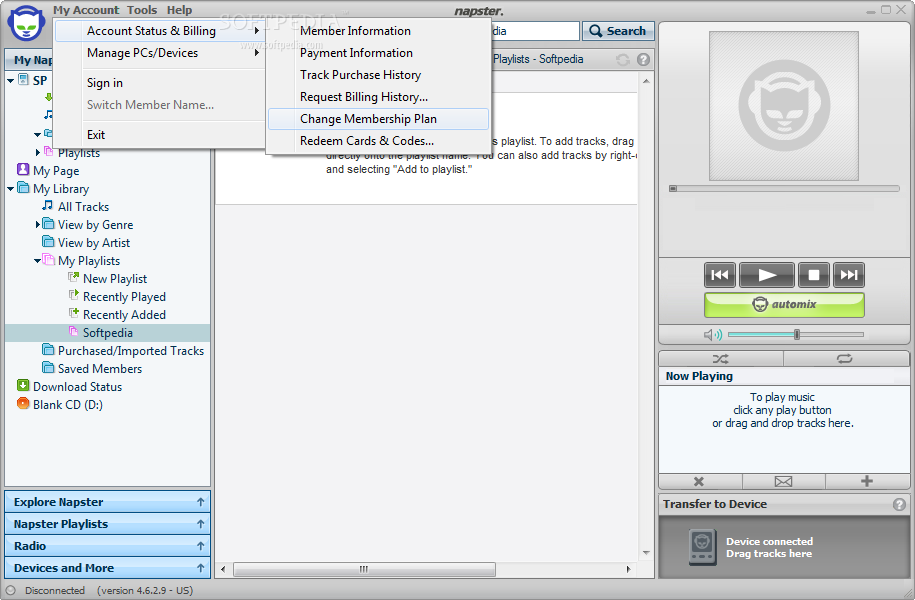The width and height of the screenshot is (915, 600).
Task: Click the plus icon under Now Playing
Action: click(x=867, y=481)
